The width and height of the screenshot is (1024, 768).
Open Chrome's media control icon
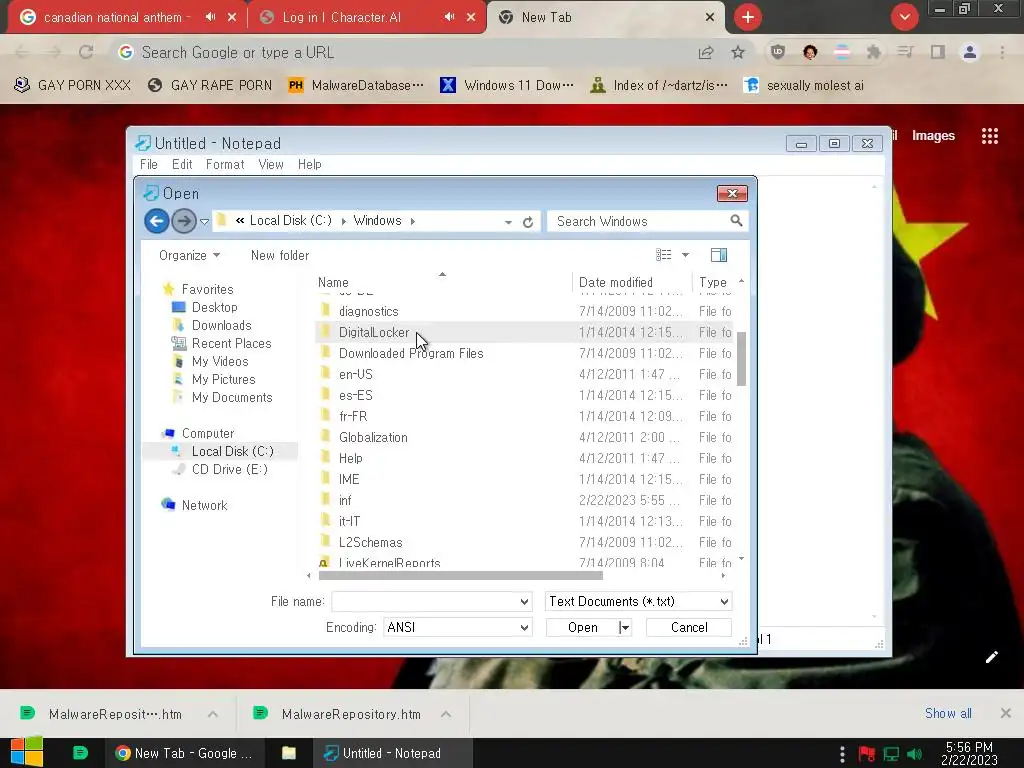(x=905, y=52)
